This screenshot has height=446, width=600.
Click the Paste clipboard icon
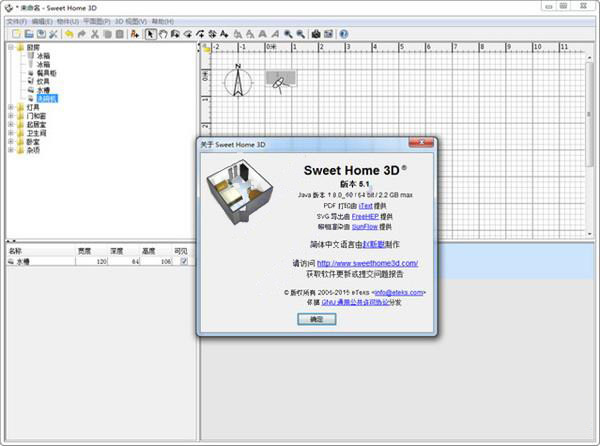[120, 34]
